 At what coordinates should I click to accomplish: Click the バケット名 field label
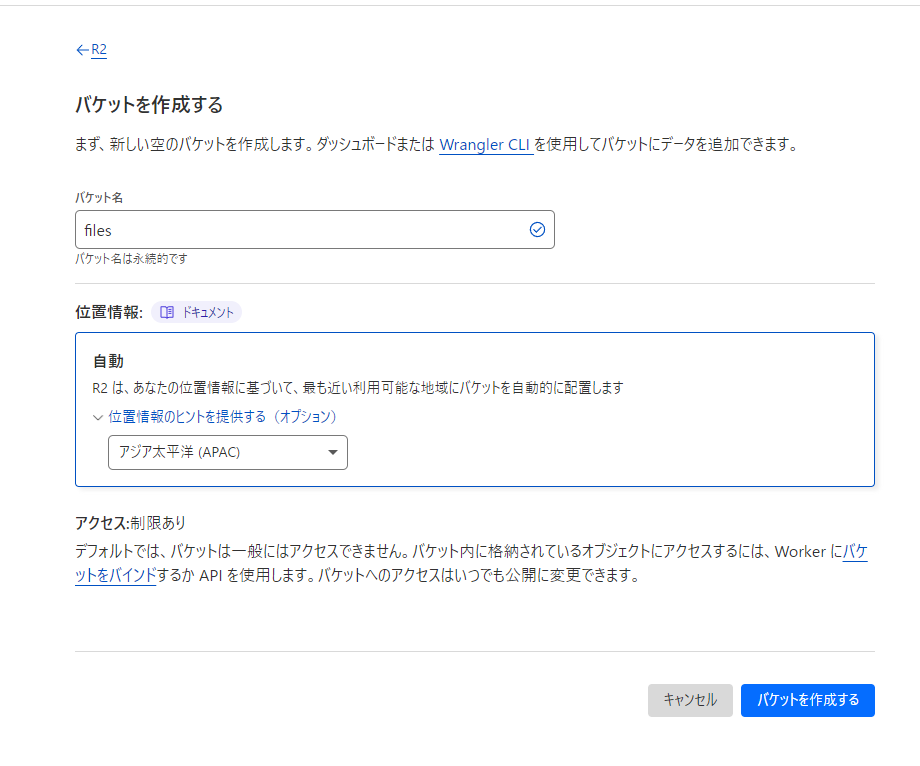[99, 198]
